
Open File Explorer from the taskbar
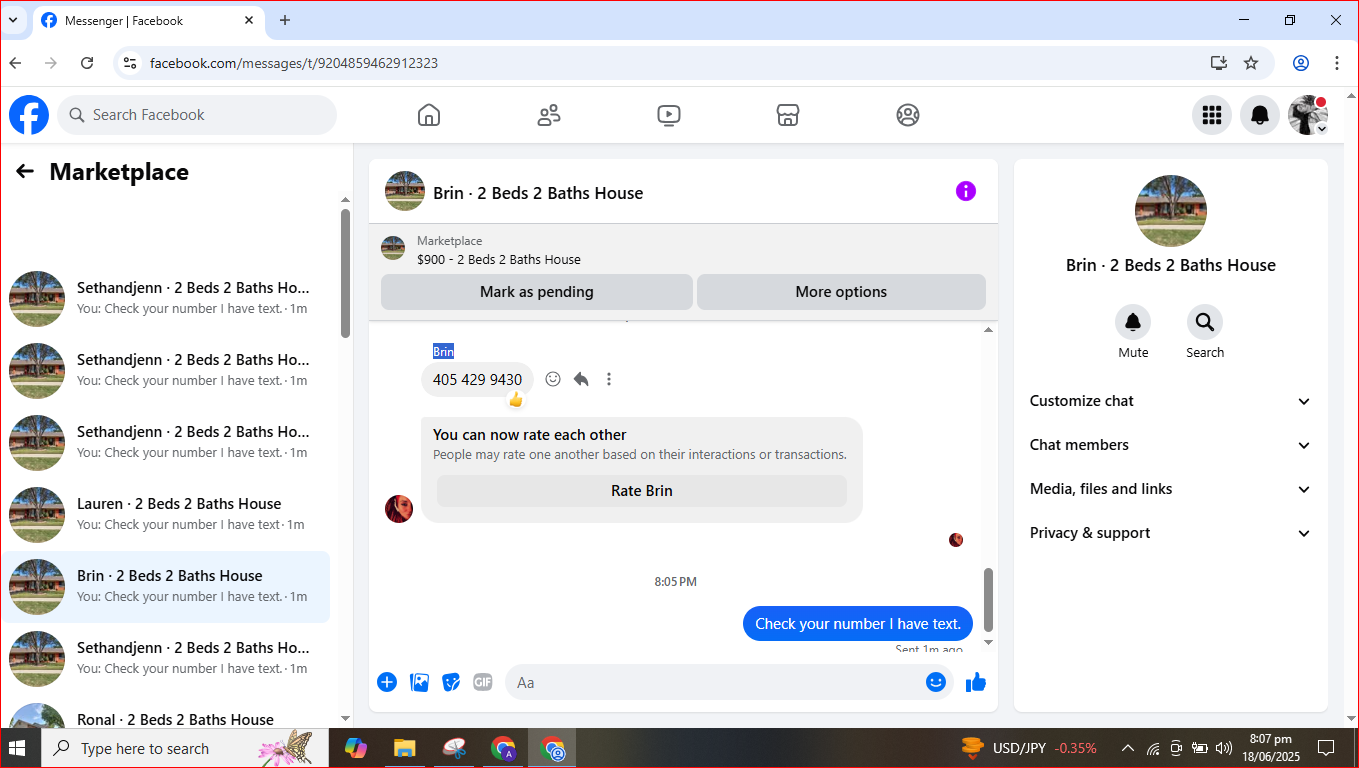pyautogui.click(x=404, y=748)
